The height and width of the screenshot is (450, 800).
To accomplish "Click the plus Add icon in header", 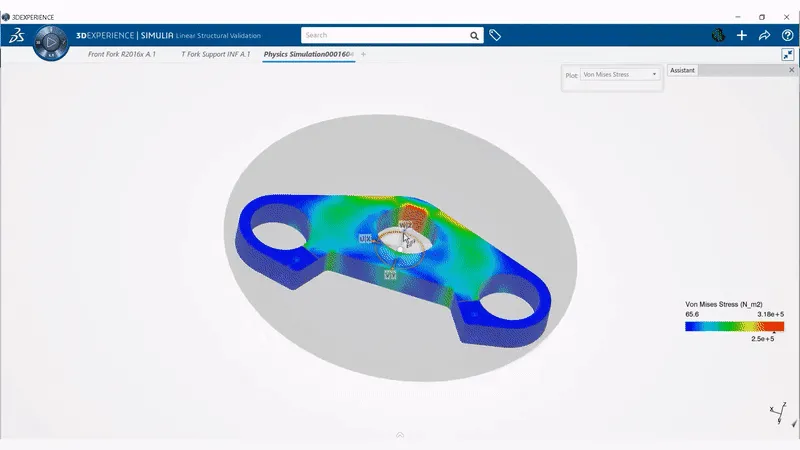I will (742, 35).
